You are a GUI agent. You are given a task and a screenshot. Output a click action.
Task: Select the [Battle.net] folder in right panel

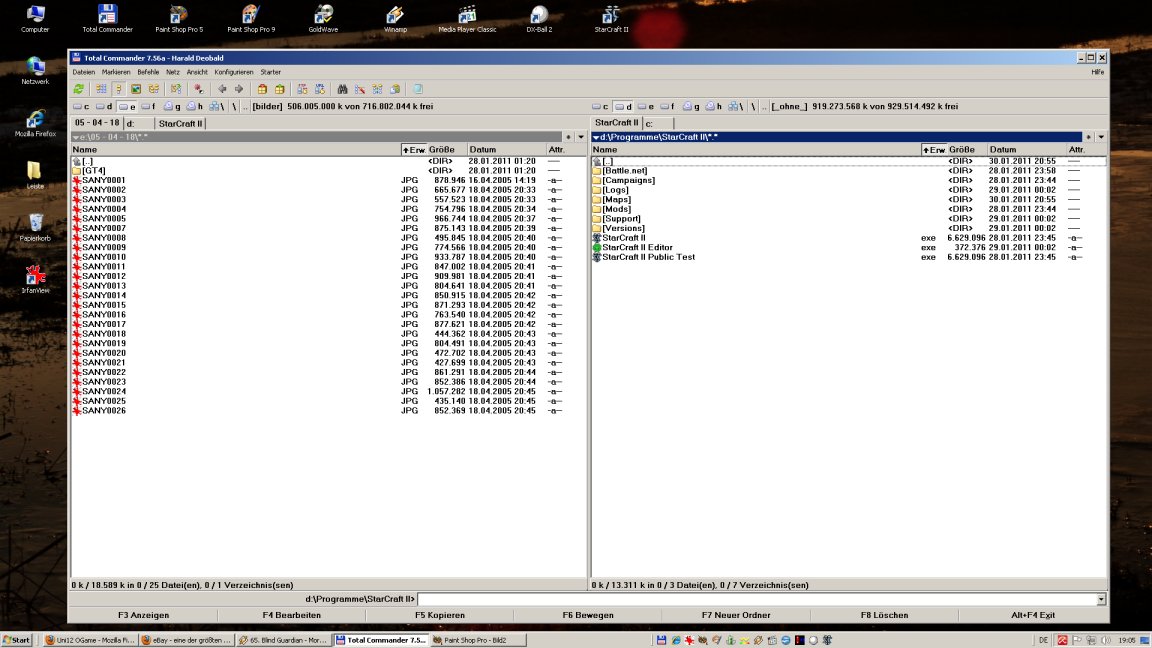click(x=624, y=170)
